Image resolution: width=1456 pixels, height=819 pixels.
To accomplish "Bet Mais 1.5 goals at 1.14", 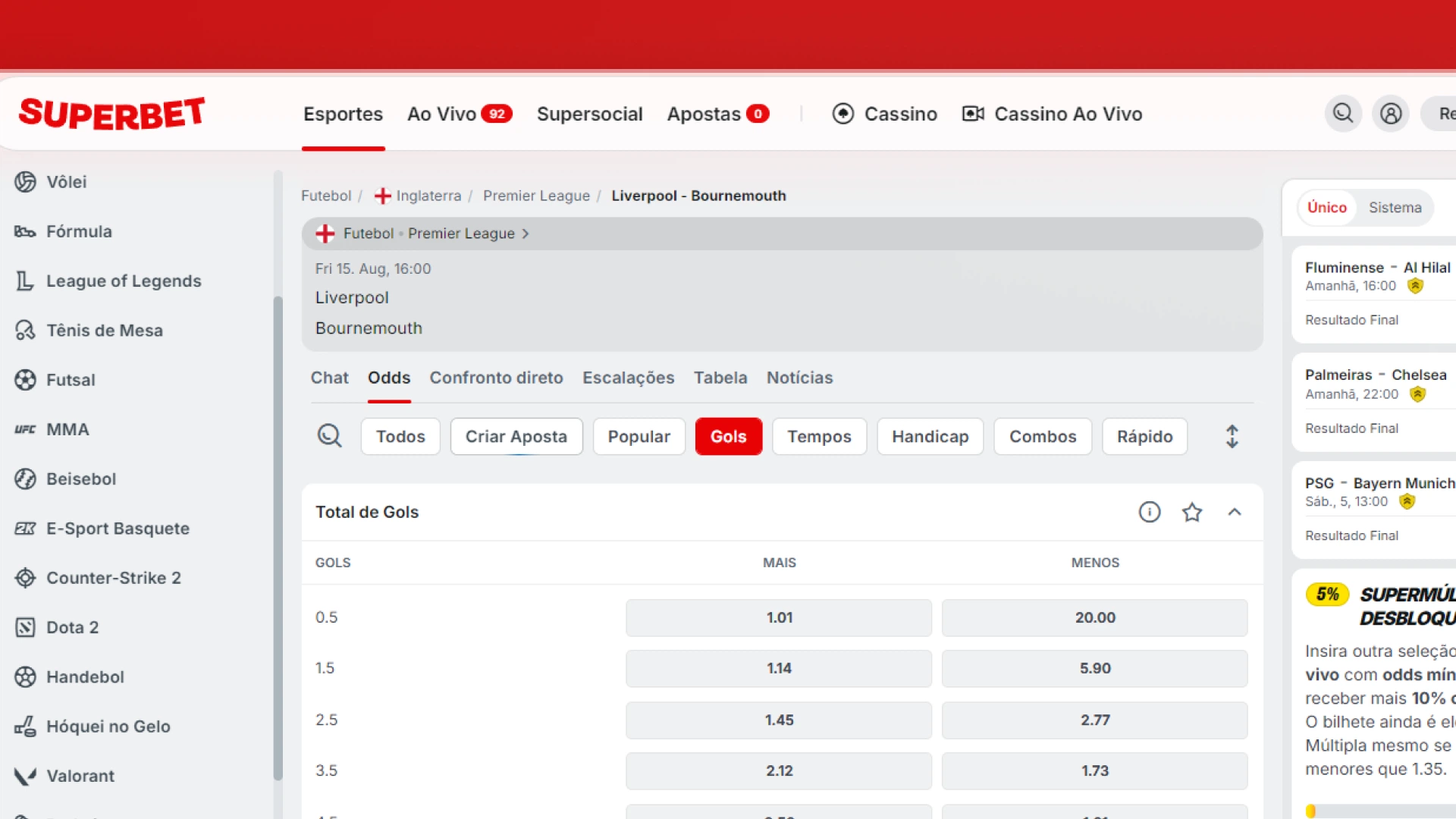I will point(779,668).
